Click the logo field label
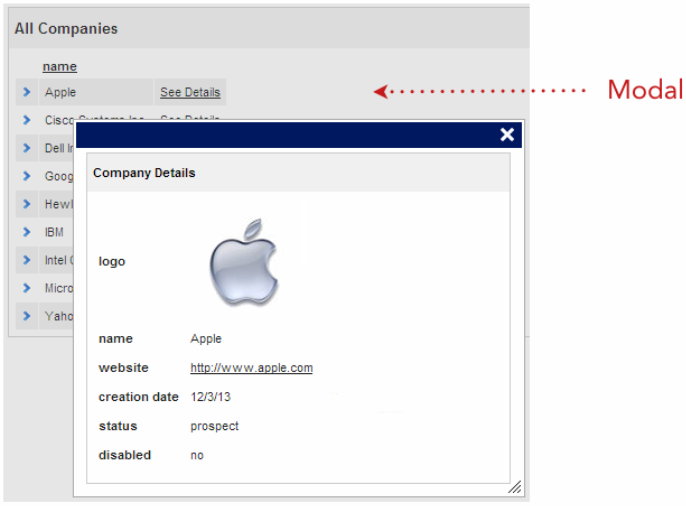 coord(112,262)
